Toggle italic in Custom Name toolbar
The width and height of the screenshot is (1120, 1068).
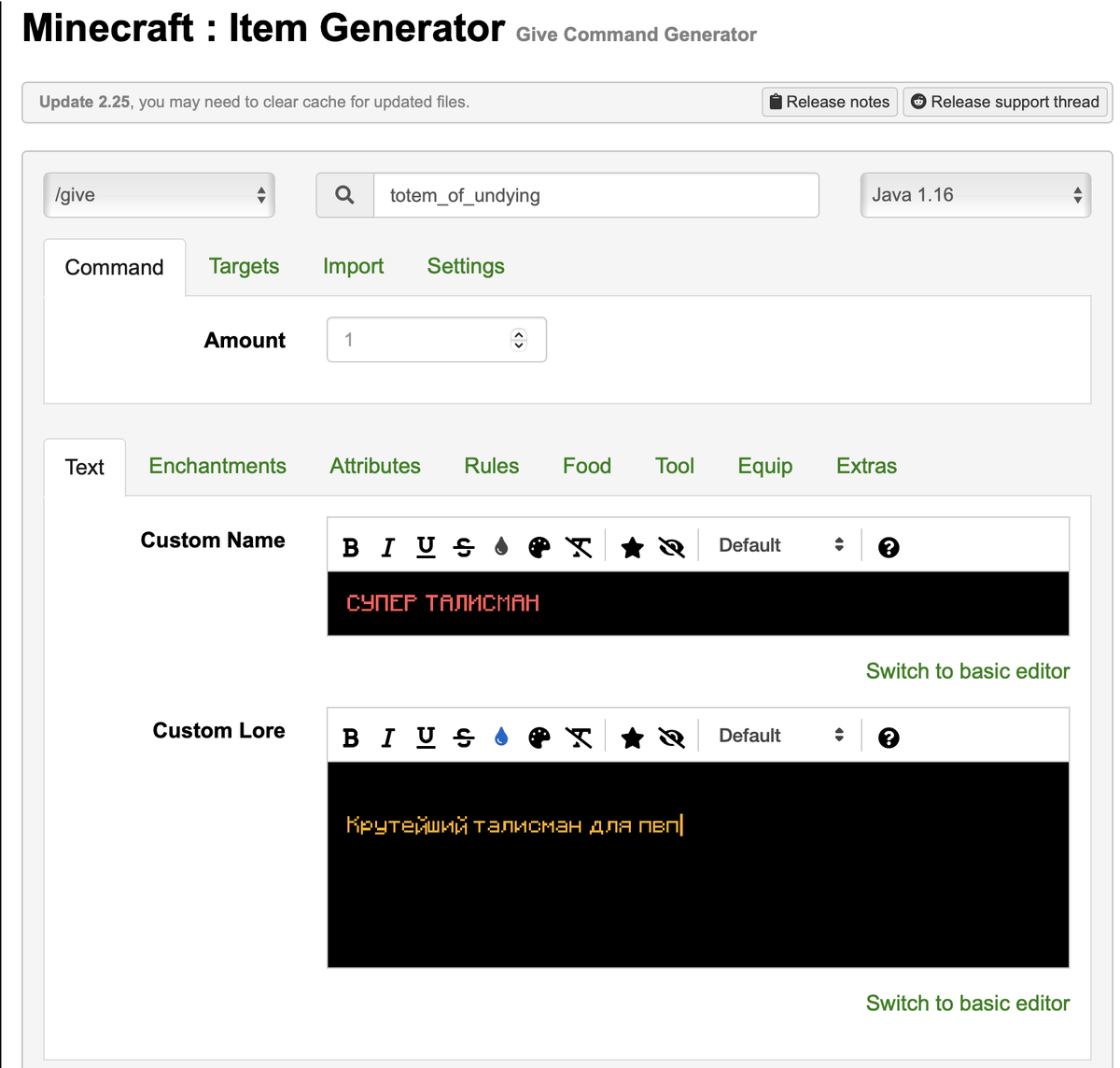pos(388,547)
